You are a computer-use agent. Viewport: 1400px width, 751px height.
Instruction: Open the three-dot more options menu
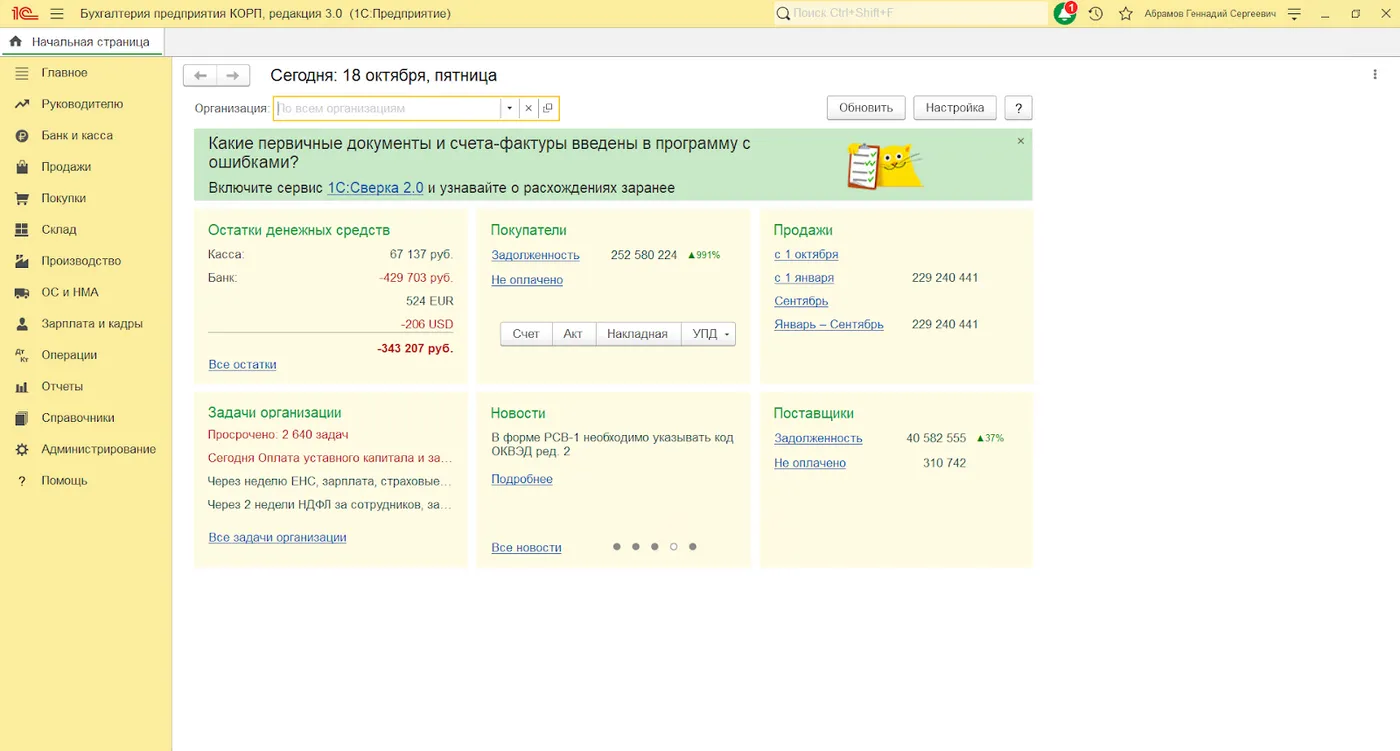pyautogui.click(x=1376, y=75)
